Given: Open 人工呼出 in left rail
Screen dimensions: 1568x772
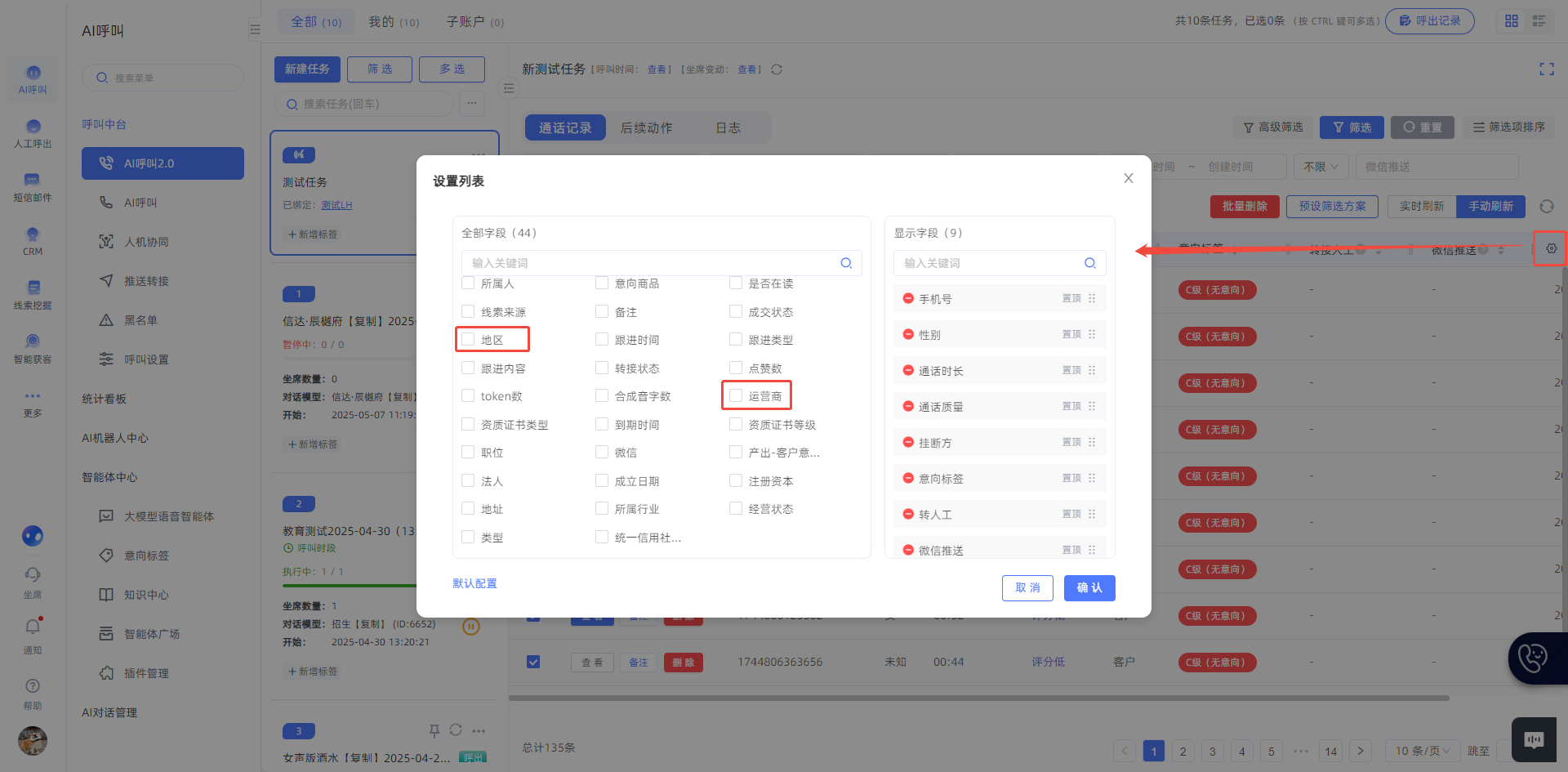Looking at the screenshot, I should tap(33, 133).
